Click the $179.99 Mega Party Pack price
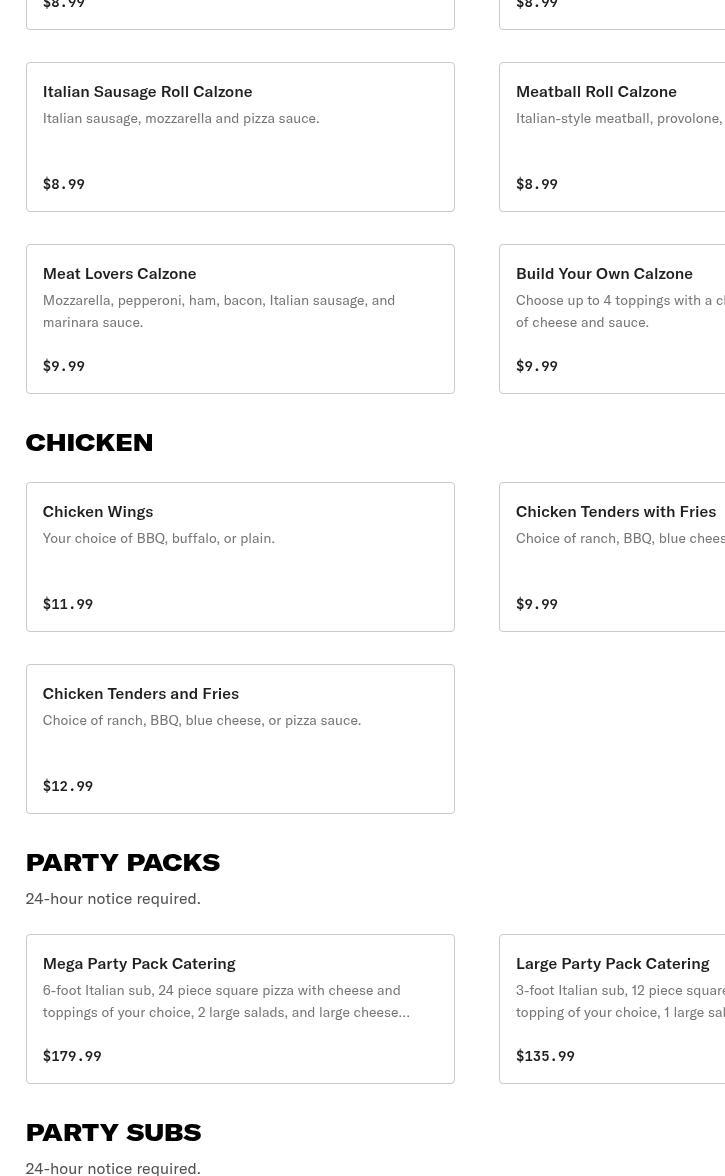Screen dimensions: 725x1176 click(72, 1056)
